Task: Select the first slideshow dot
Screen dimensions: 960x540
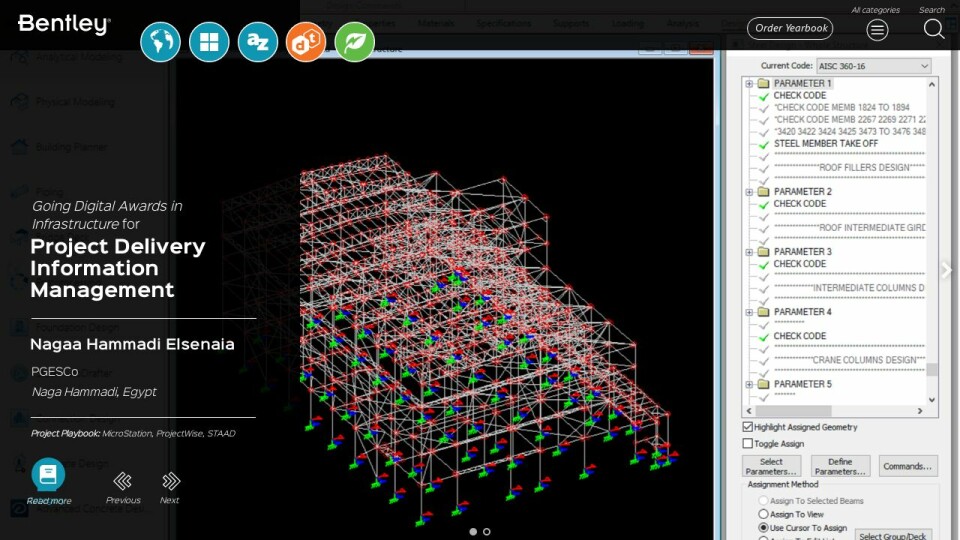Action: click(x=473, y=531)
